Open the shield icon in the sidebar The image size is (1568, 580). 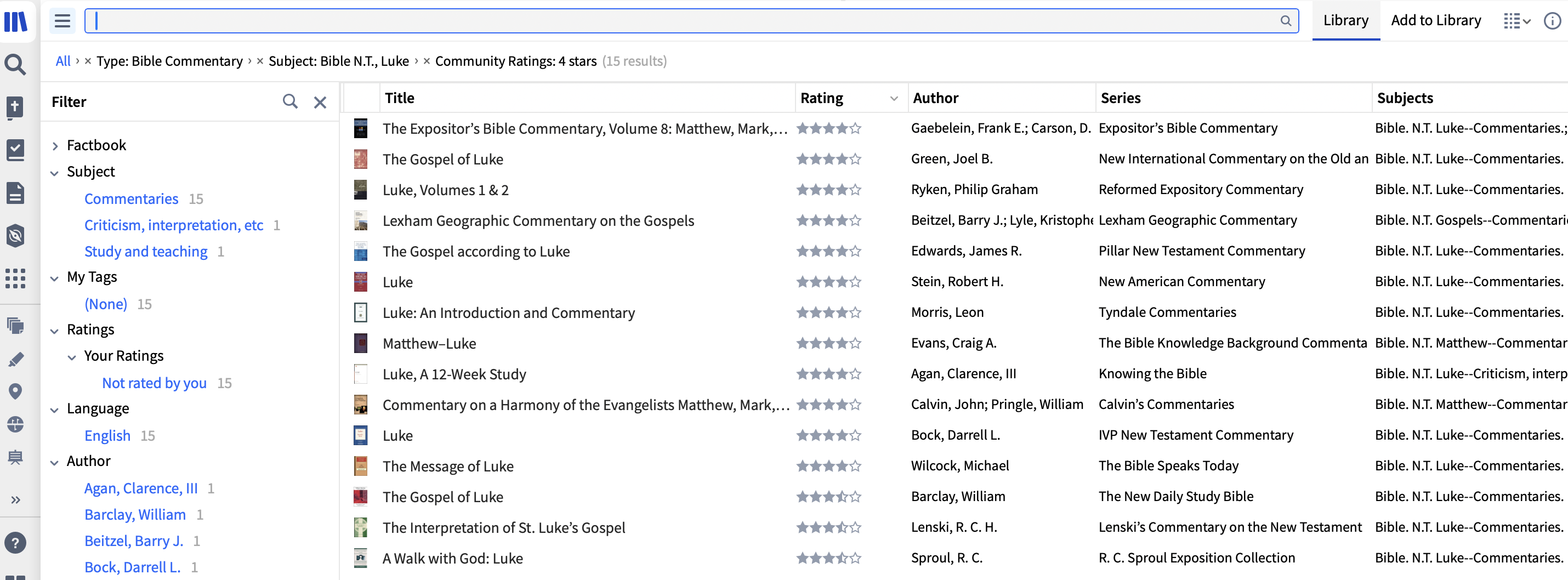pyautogui.click(x=15, y=236)
